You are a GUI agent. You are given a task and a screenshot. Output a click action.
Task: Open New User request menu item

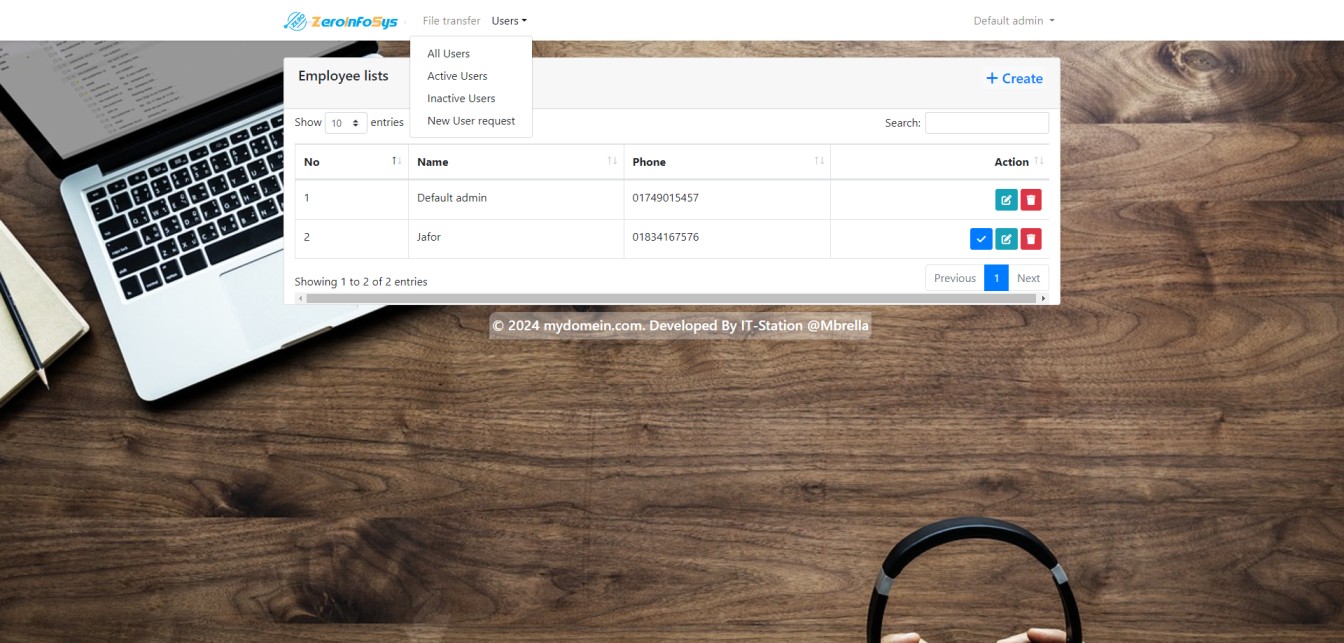pyautogui.click(x=471, y=121)
